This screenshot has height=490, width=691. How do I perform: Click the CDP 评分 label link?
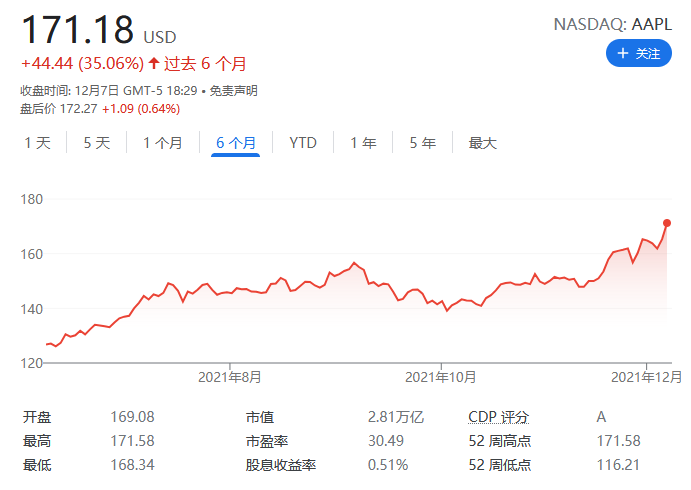498,417
